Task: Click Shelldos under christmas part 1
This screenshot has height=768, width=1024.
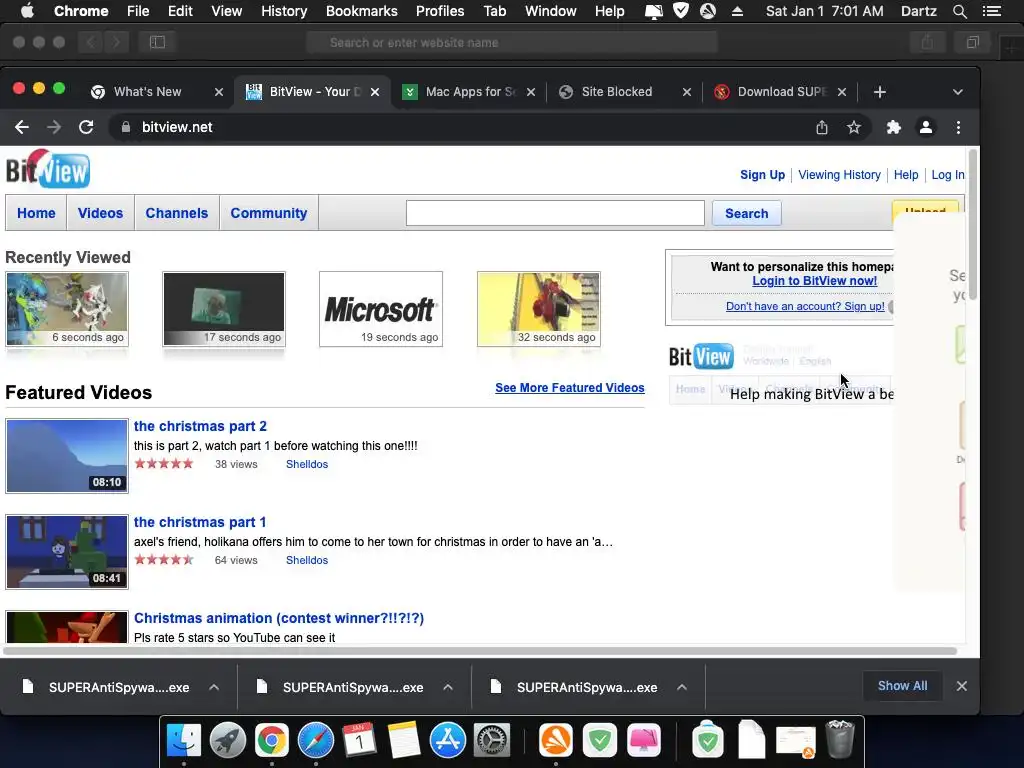Action: pos(307,560)
